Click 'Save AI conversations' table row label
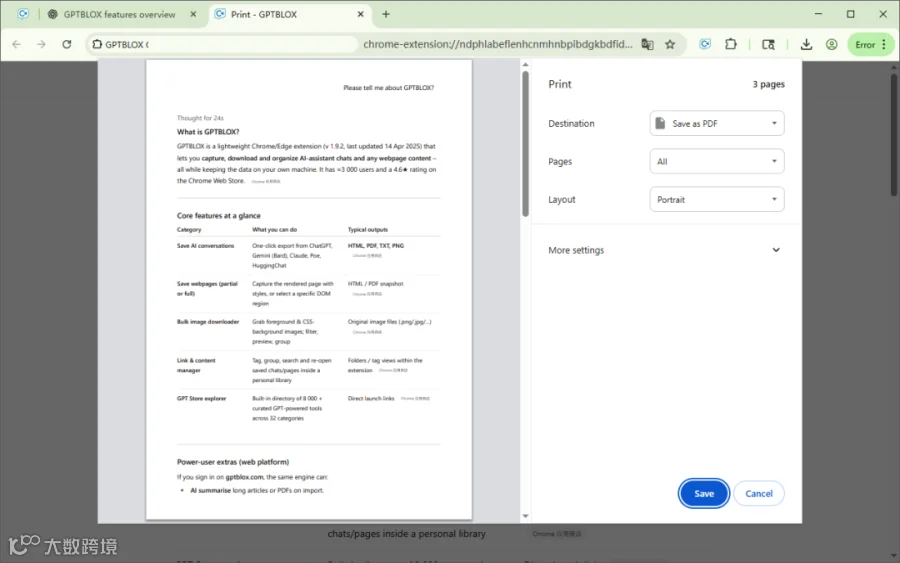The image size is (900, 563). (205, 246)
